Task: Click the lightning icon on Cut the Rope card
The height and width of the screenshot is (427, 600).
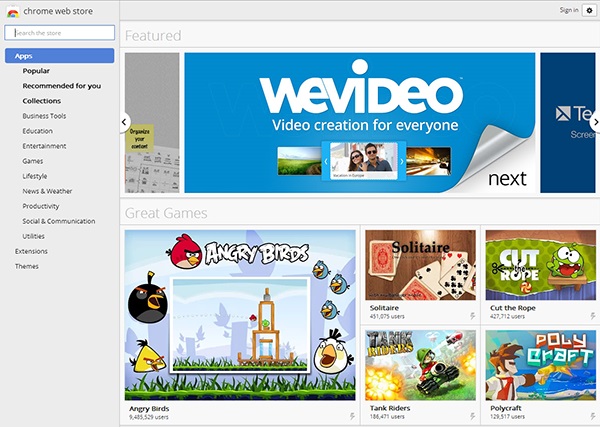Action: 593,316
